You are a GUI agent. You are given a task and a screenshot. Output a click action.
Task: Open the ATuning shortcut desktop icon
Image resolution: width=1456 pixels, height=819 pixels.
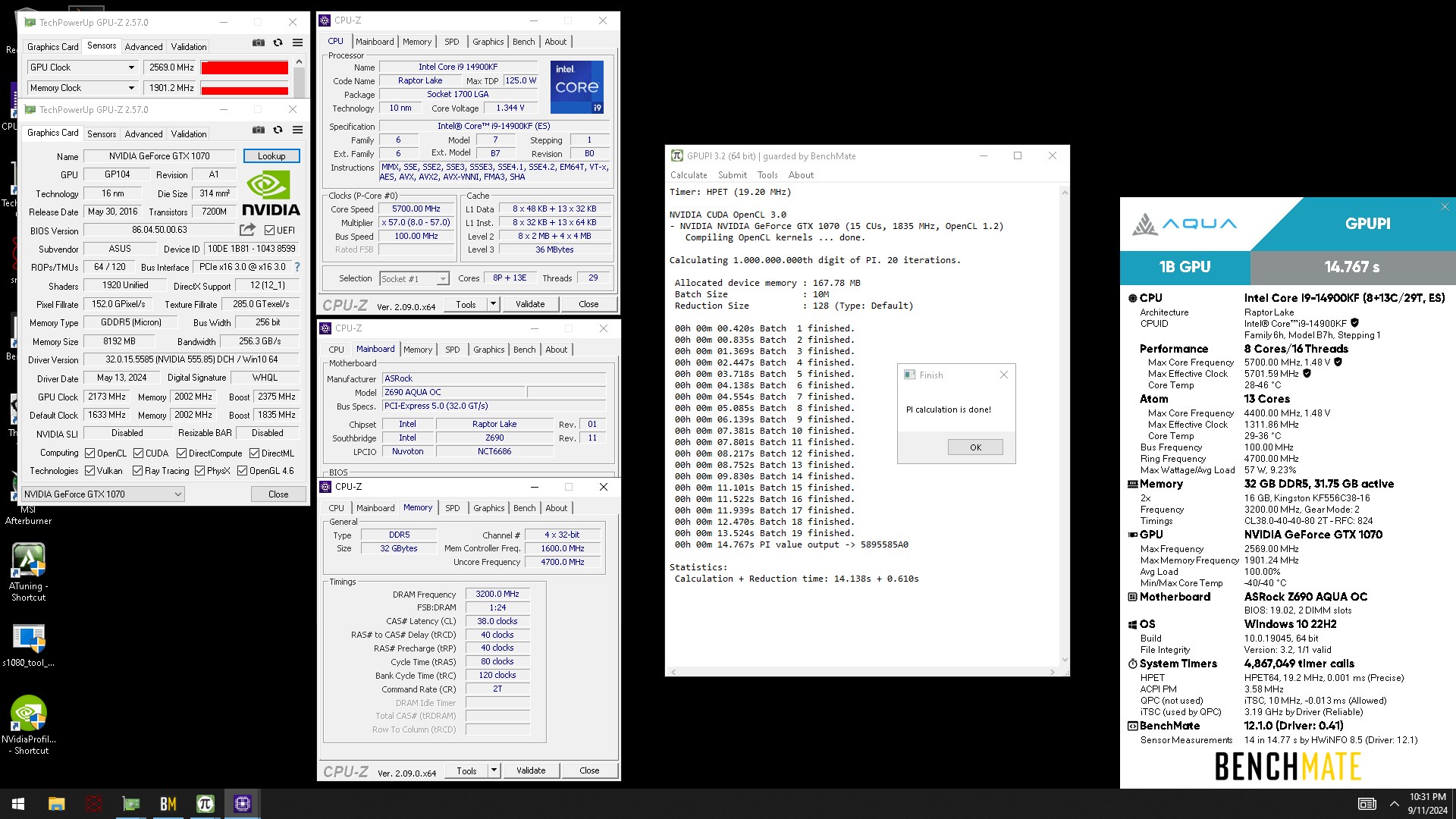(28, 573)
